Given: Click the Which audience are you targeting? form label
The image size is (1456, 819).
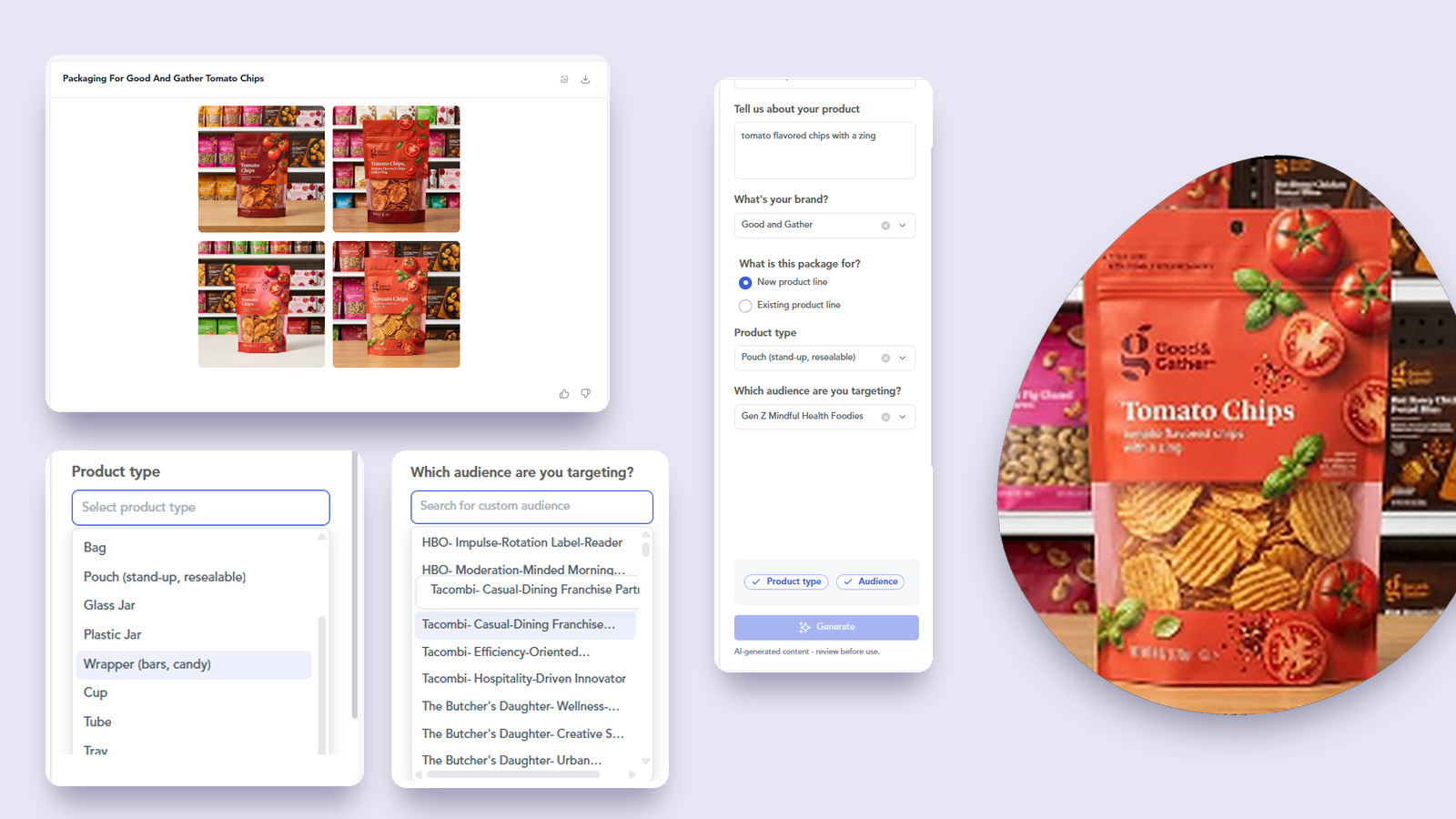Looking at the screenshot, I should click(x=817, y=391).
